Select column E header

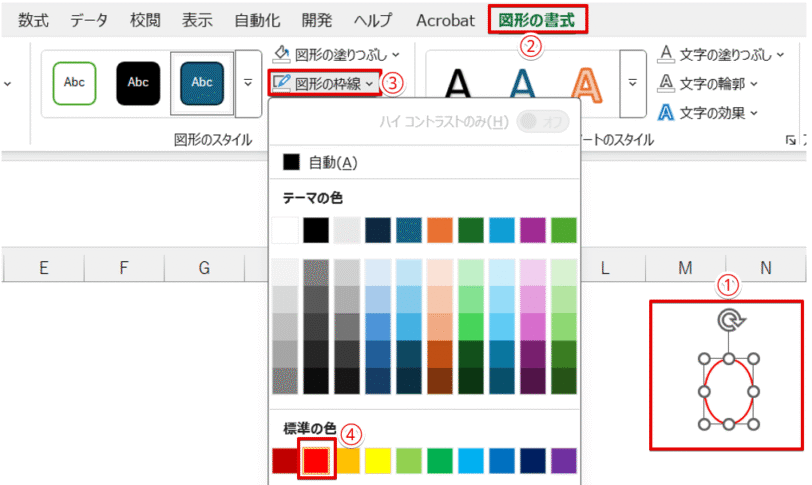[x=44, y=268]
